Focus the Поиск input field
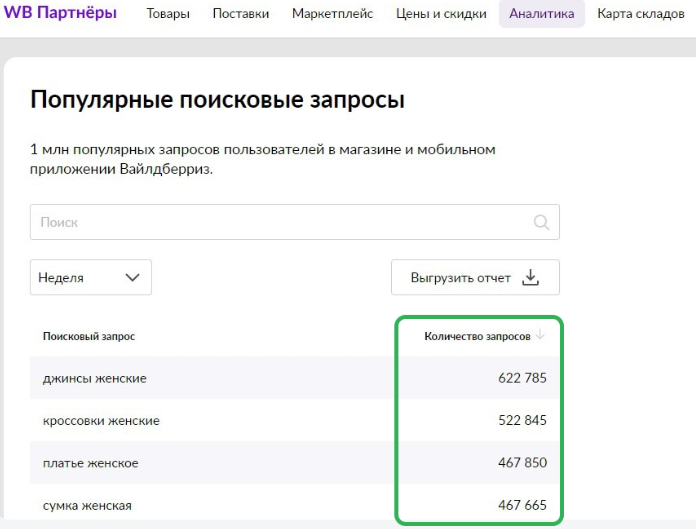This screenshot has height=529, width=696. click(295, 222)
